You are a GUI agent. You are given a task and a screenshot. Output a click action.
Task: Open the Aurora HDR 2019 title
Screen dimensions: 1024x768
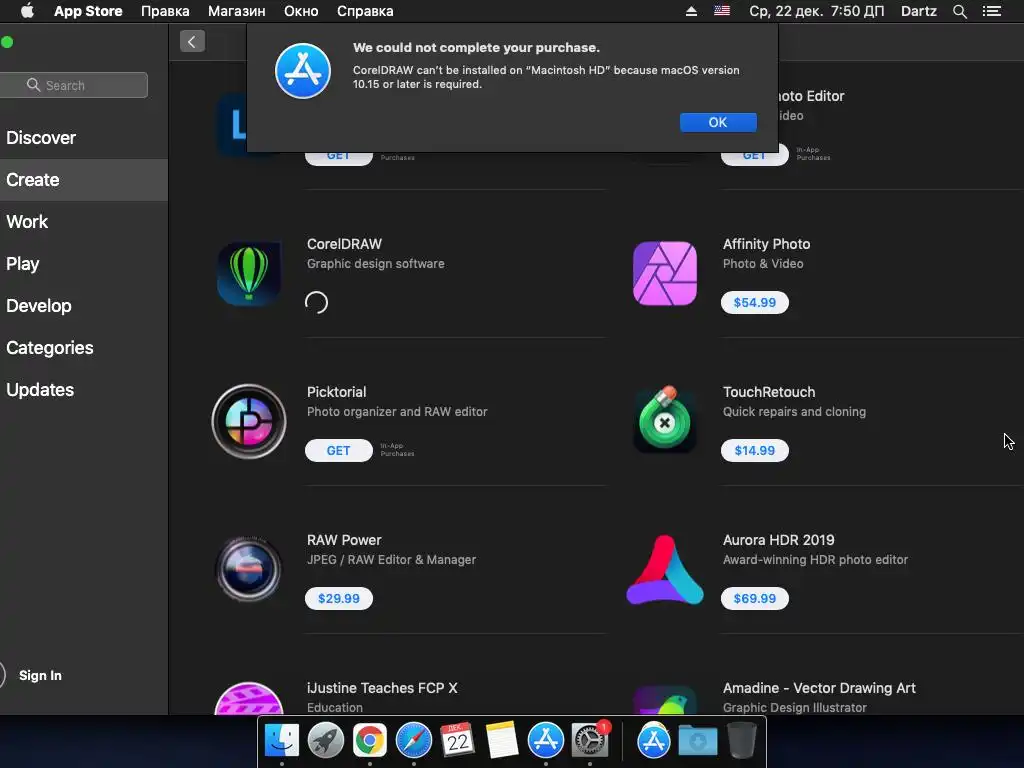(778, 540)
